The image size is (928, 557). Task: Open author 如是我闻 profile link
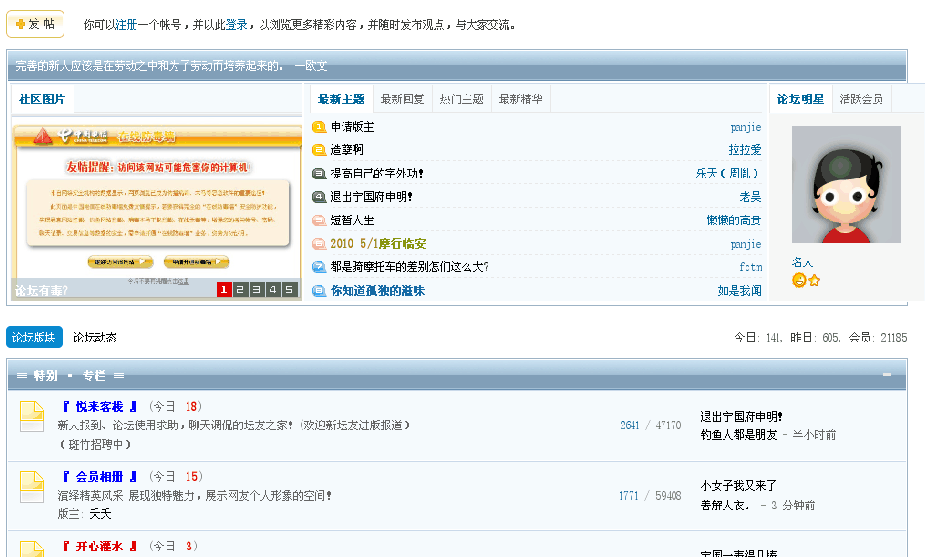tap(739, 291)
